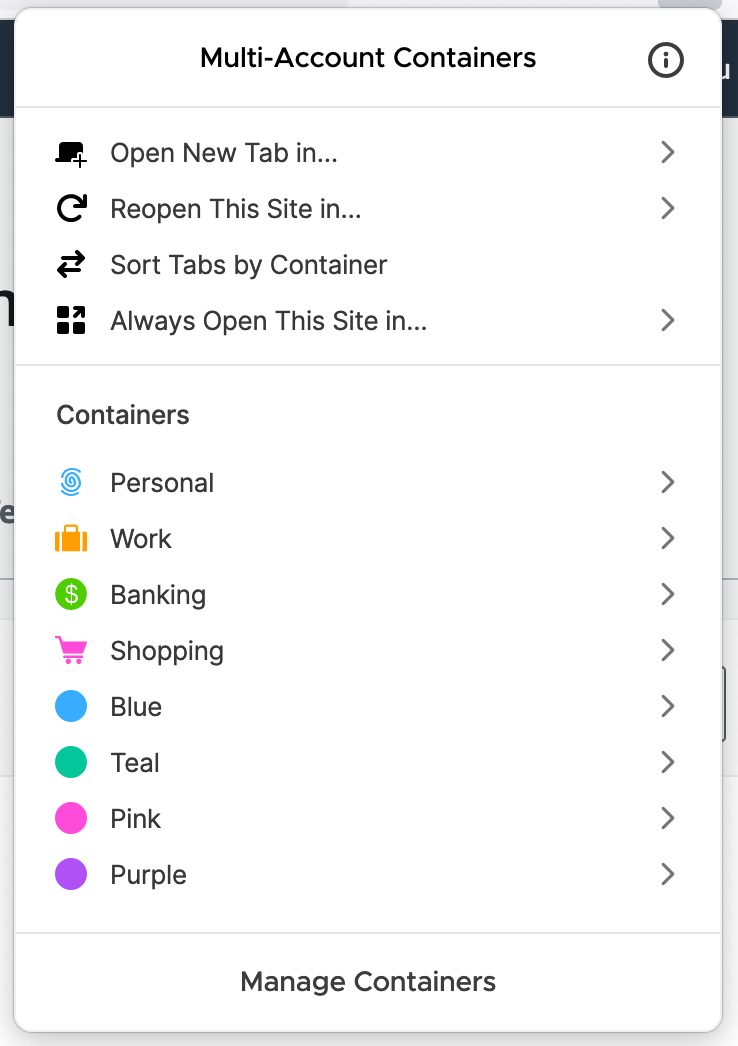
Task: Click the briefcase icon for the Work container
Action: [x=70, y=538]
